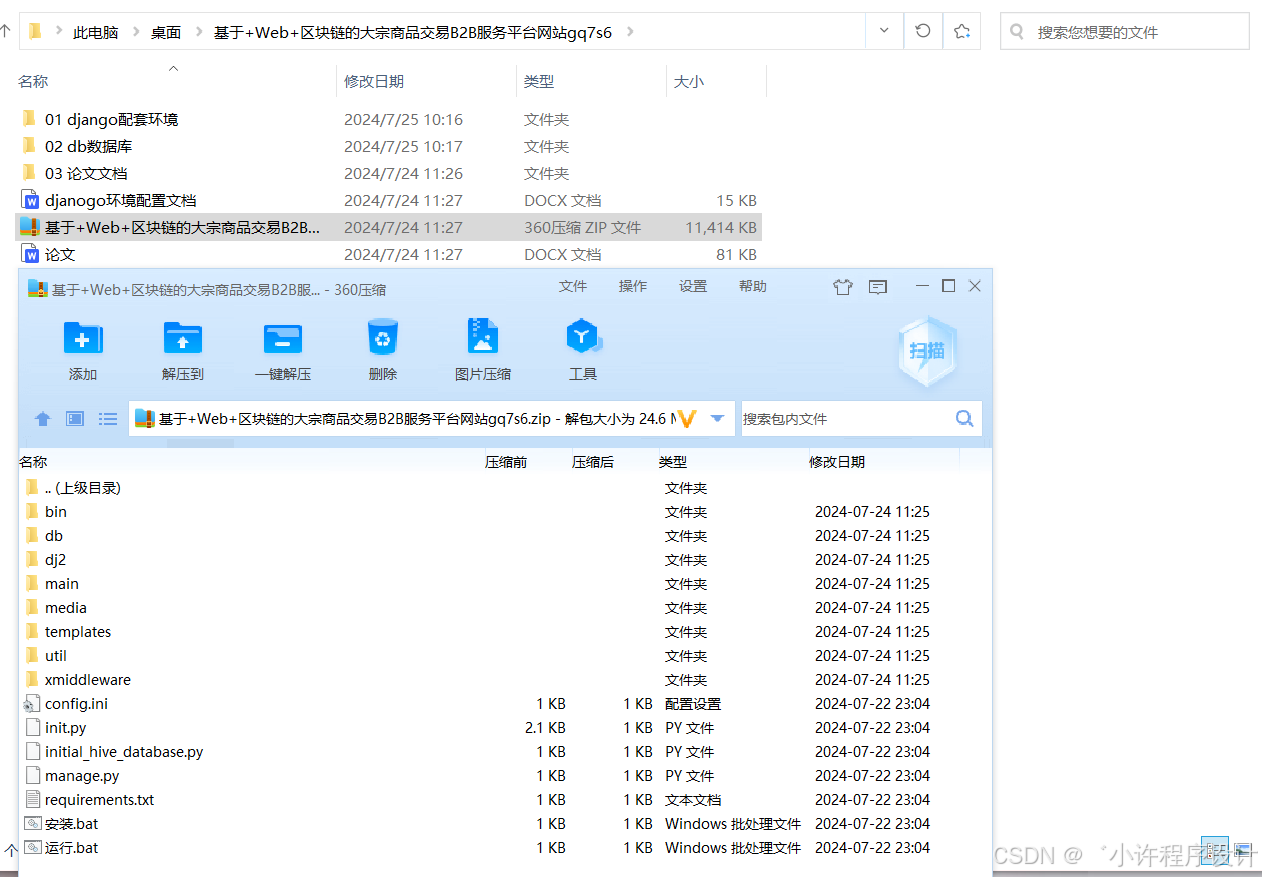Click the 扫描 scan shield badge

(x=926, y=350)
